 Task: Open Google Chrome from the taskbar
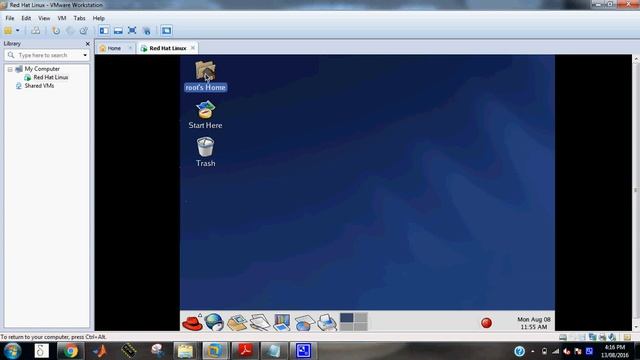(71, 351)
